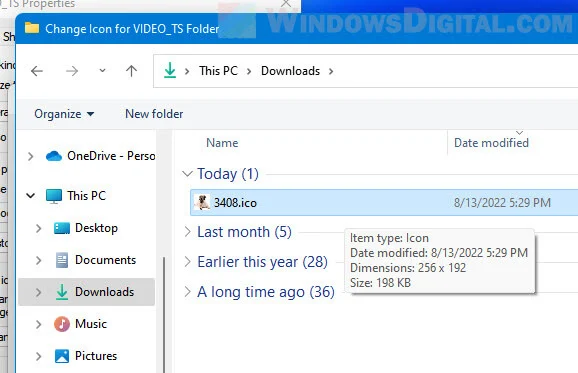Expand the A long time ago (36) group
578x373 pixels.
tap(188, 292)
